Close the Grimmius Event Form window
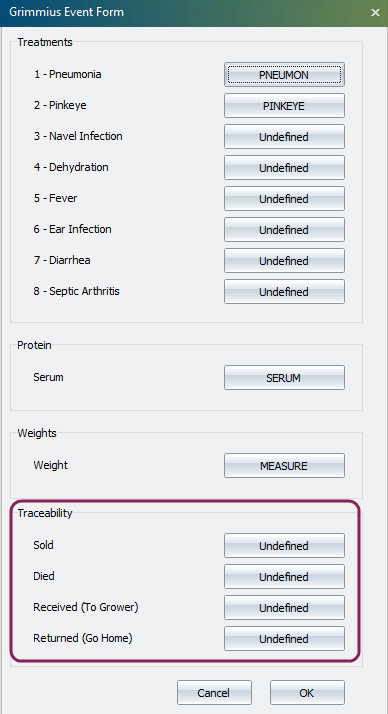Screen dimensions: 388x714 [x=375, y=12]
